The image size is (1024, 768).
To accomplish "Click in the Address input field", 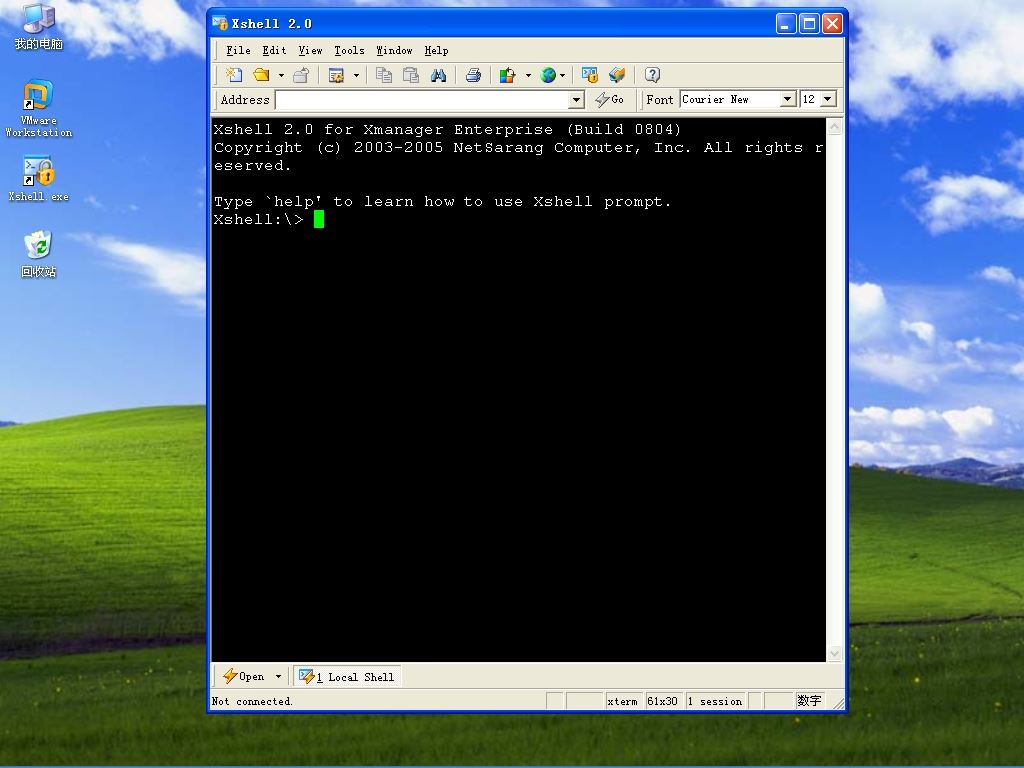I will click(423, 100).
